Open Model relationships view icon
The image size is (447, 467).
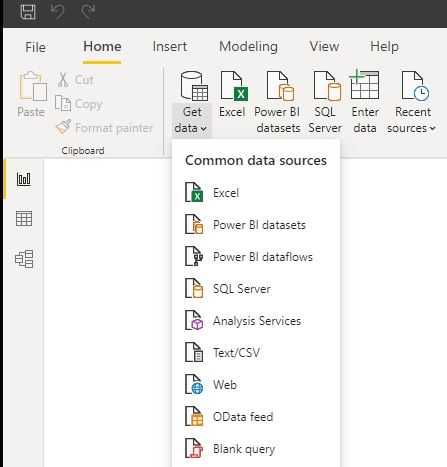24,259
